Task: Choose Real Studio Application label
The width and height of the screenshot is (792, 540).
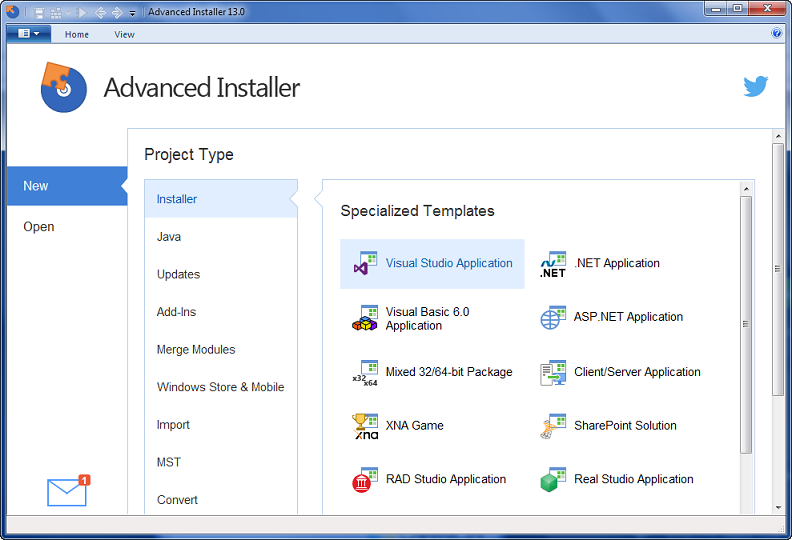Action: click(x=633, y=479)
